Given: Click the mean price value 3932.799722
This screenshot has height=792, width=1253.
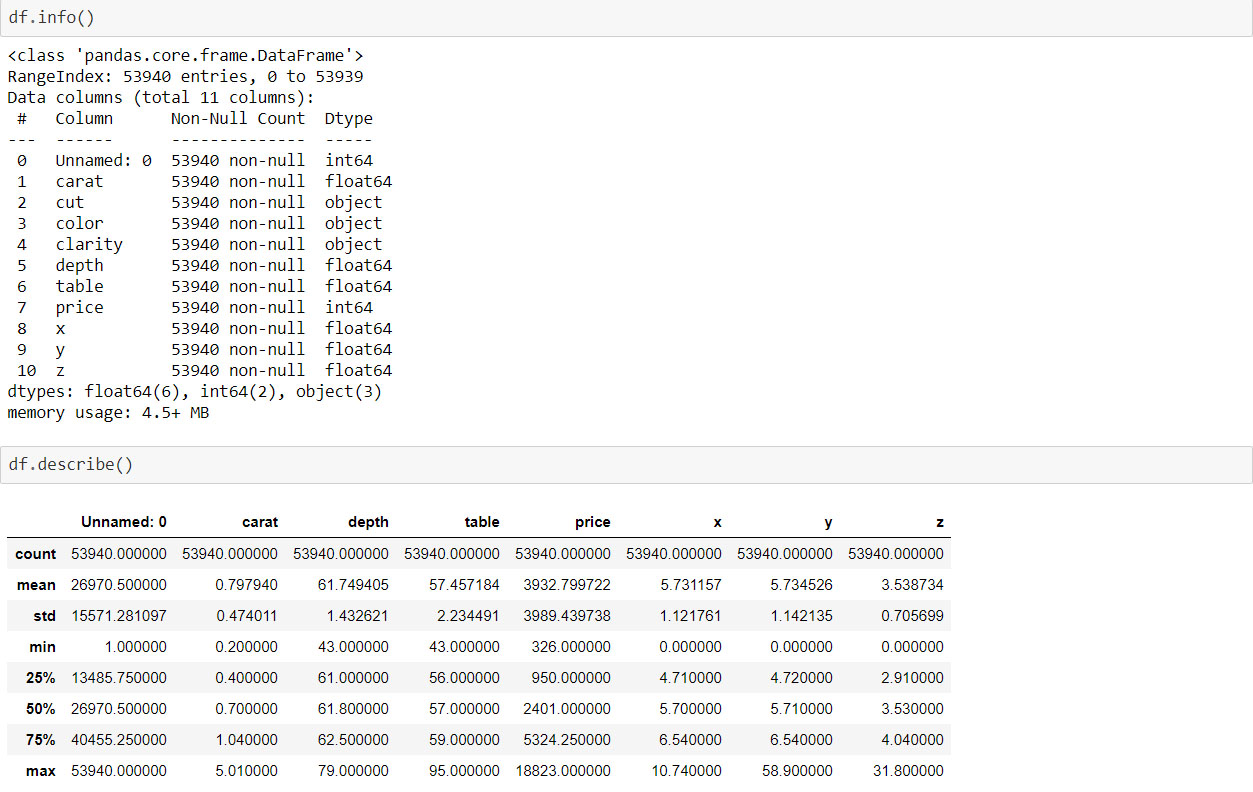Looking at the screenshot, I should [566, 584].
